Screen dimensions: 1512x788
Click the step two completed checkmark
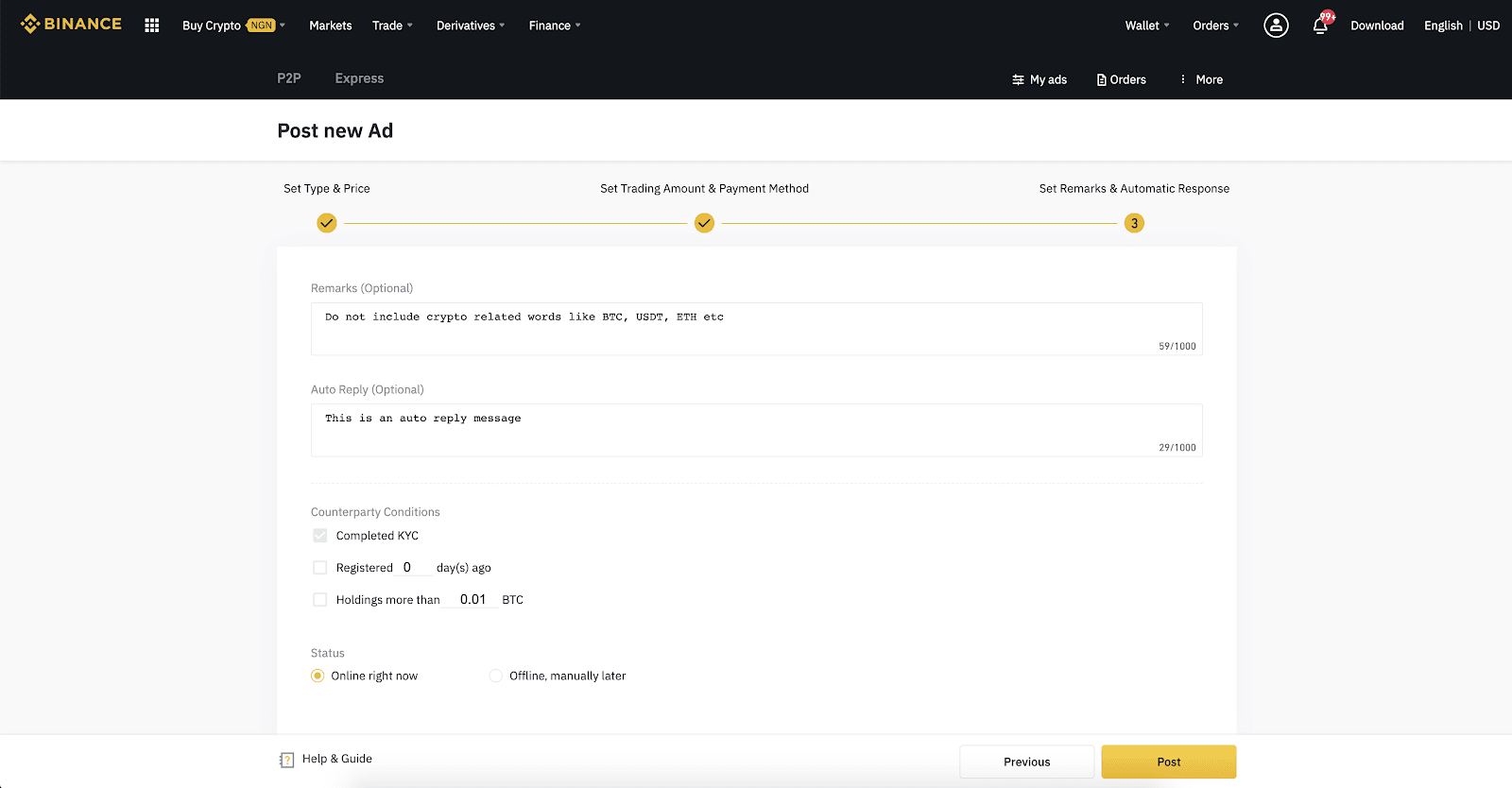(704, 223)
